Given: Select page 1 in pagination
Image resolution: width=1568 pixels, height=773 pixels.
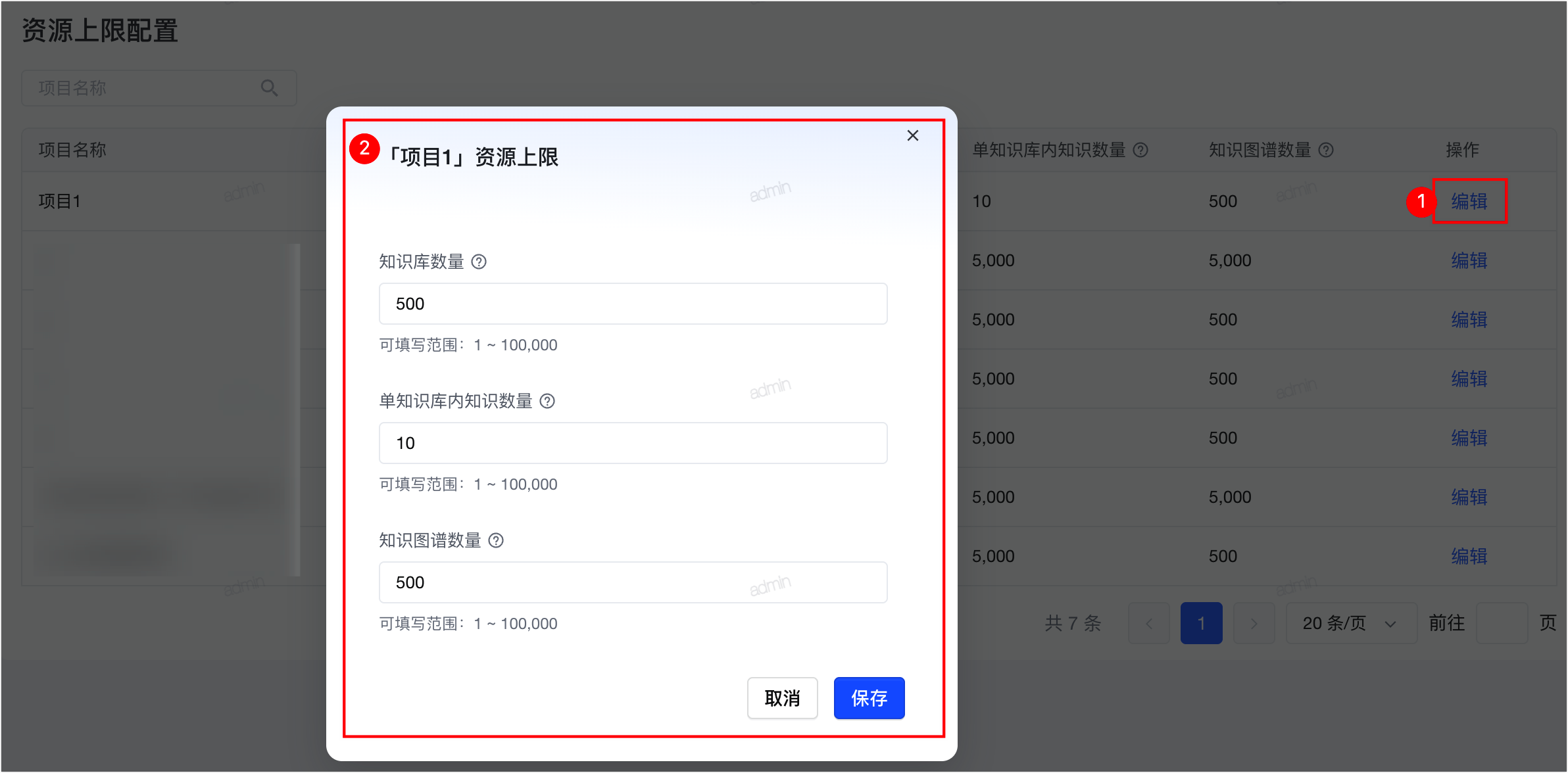Looking at the screenshot, I should click(x=1201, y=623).
